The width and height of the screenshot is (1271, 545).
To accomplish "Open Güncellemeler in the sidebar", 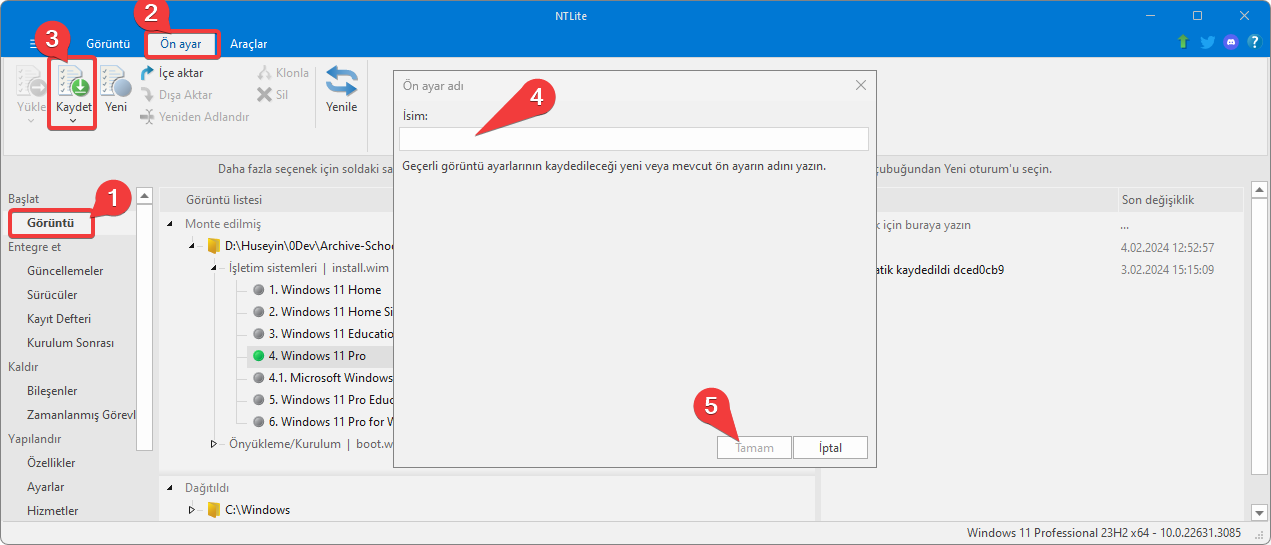I will tap(65, 271).
